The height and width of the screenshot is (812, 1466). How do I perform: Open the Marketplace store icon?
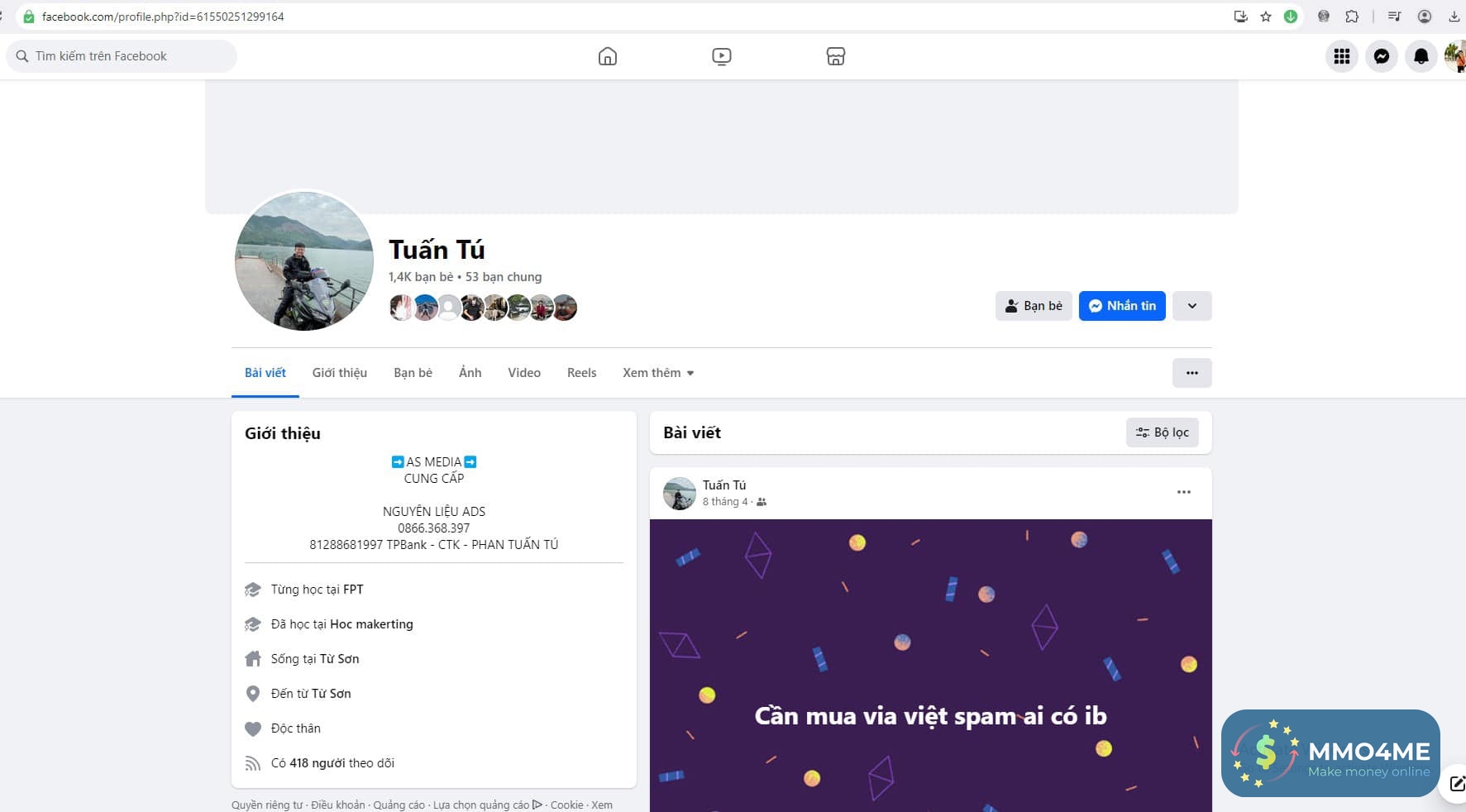point(836,56)
